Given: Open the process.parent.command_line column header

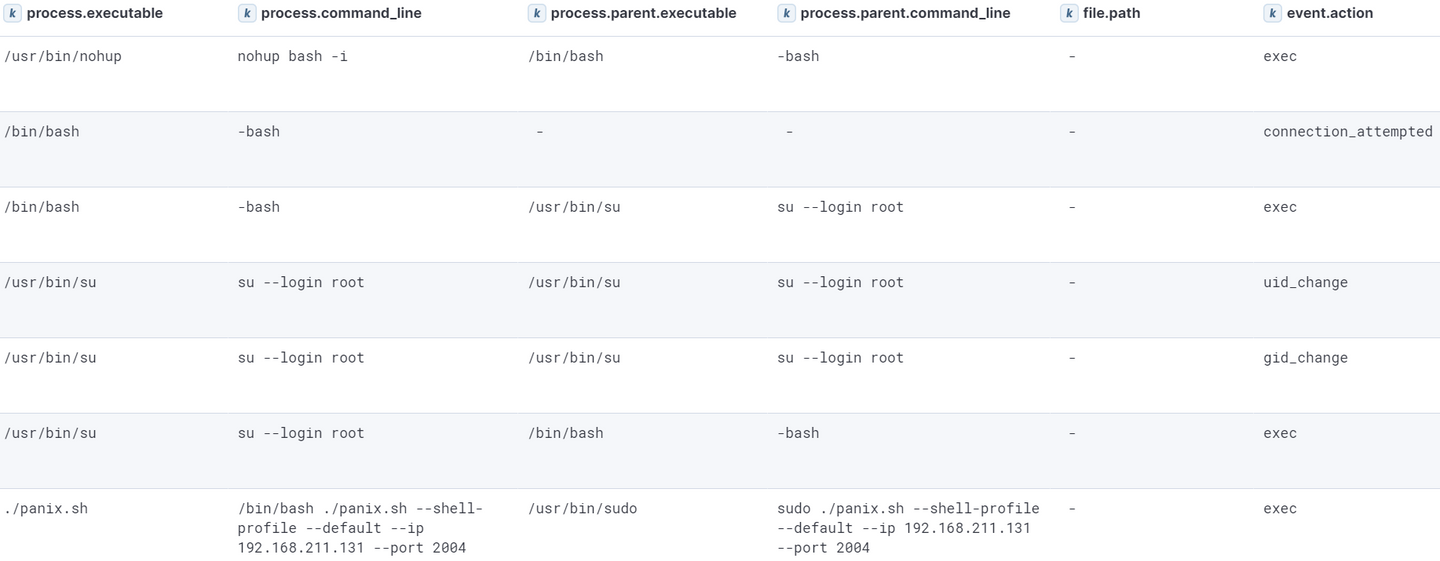Looking at the screenshot, I should [x=905, y=13].
